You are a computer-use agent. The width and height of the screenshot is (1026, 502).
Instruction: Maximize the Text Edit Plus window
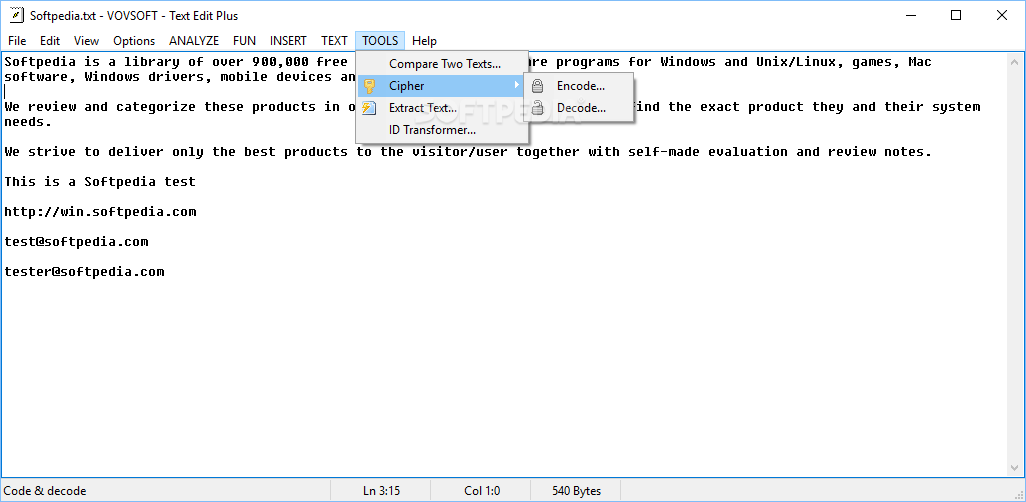(x=956, y=16)
